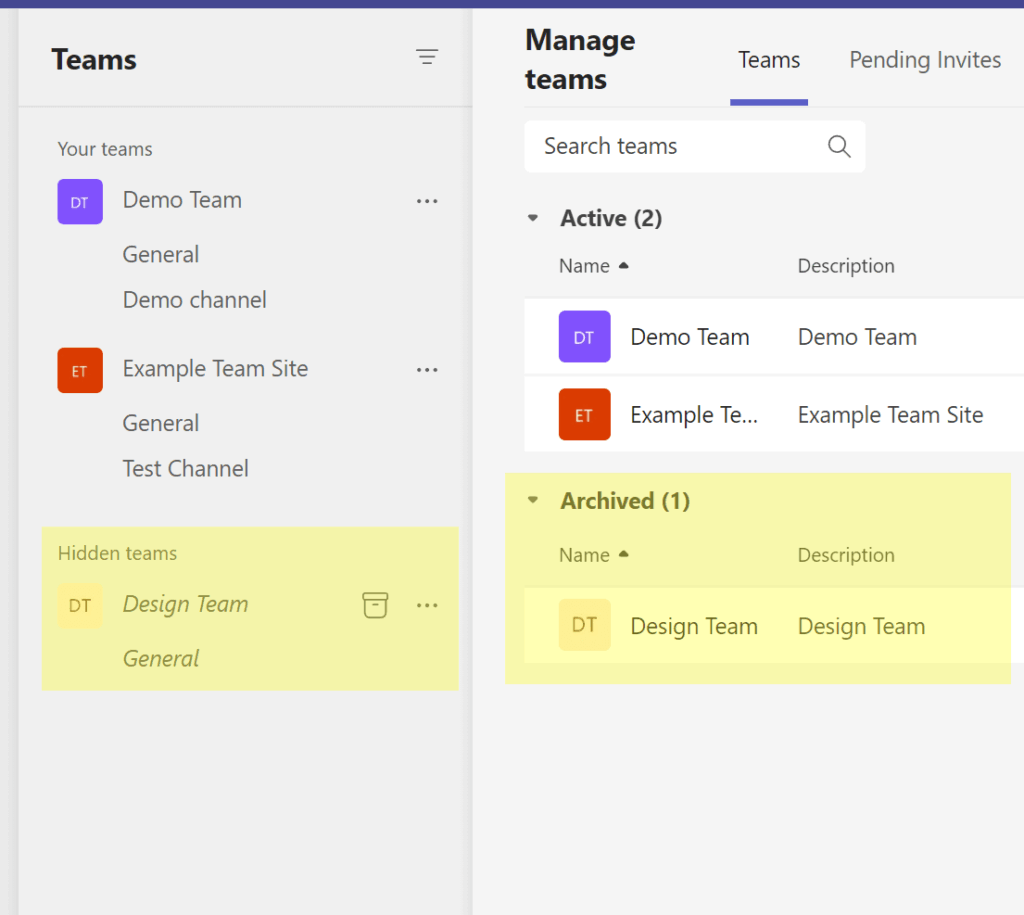Click Design Team name in Archived table
Screen dimensions: 1024x915
(694, 626)
